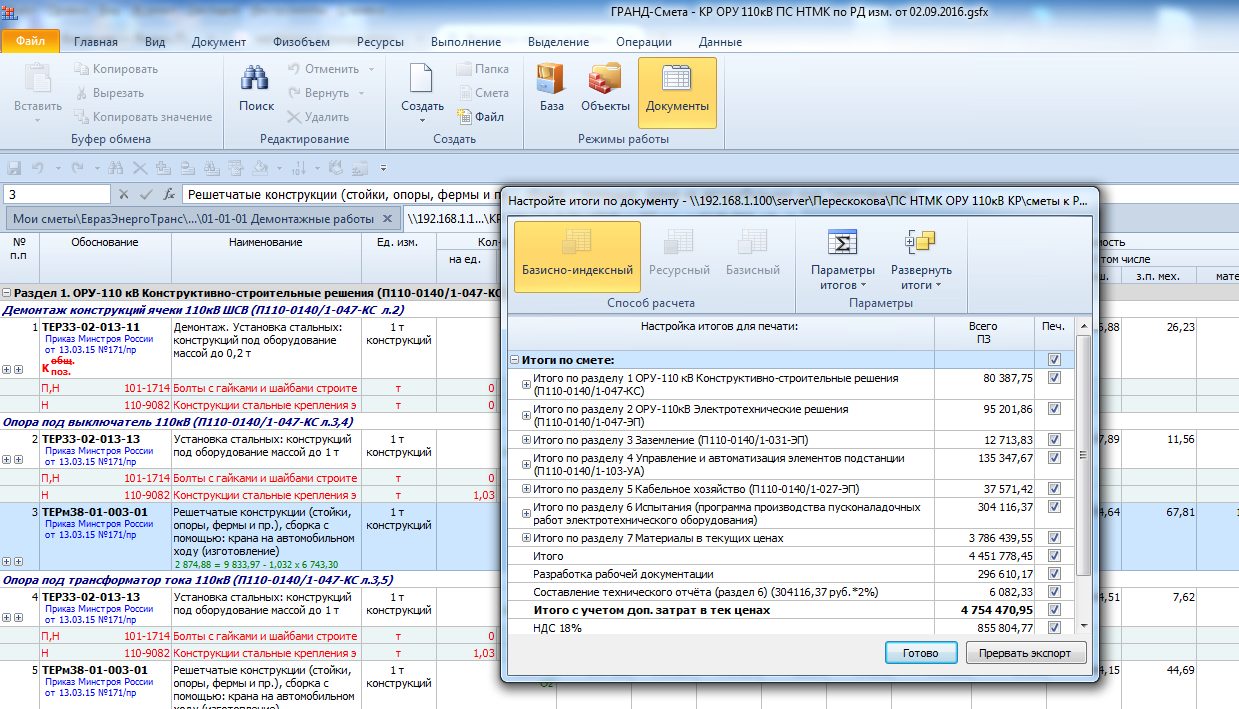
Task: Expand Итого по разделу 3 Заземление
Action: [526, 440]
